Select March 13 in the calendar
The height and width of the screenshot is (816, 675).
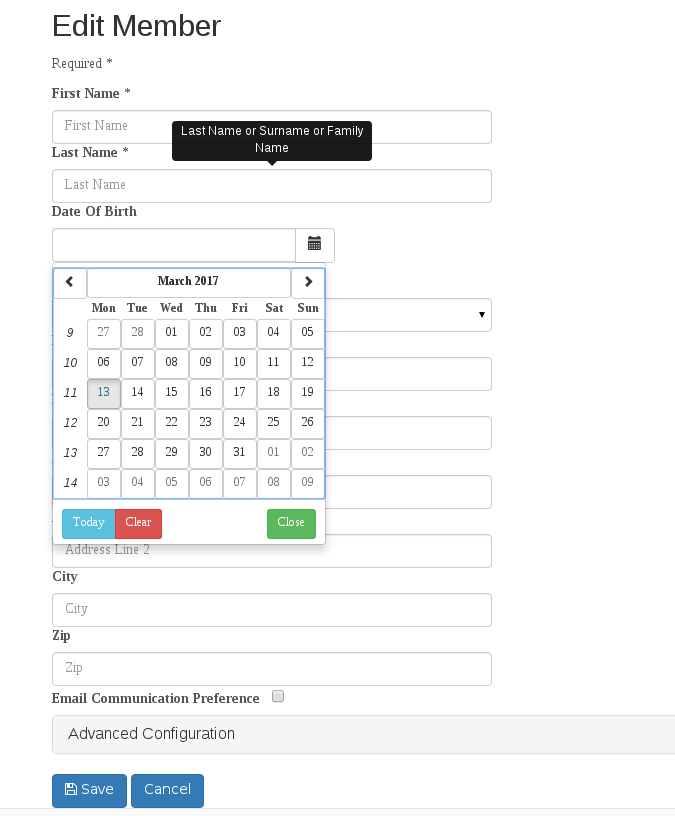(x=104, y=393)
